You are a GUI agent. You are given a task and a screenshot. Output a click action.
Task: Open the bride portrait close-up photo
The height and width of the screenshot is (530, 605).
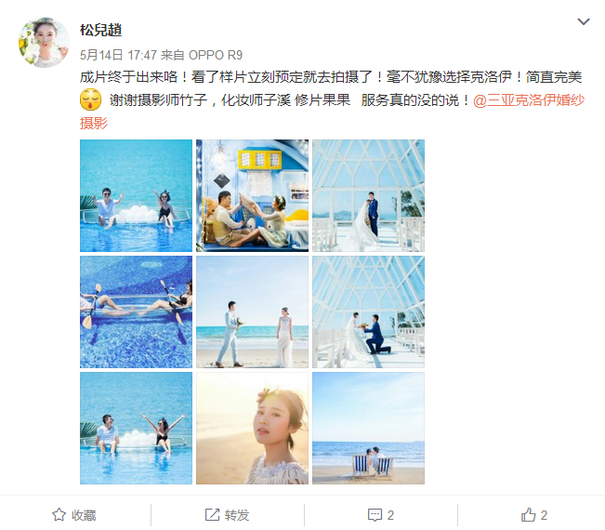(252, 428)
